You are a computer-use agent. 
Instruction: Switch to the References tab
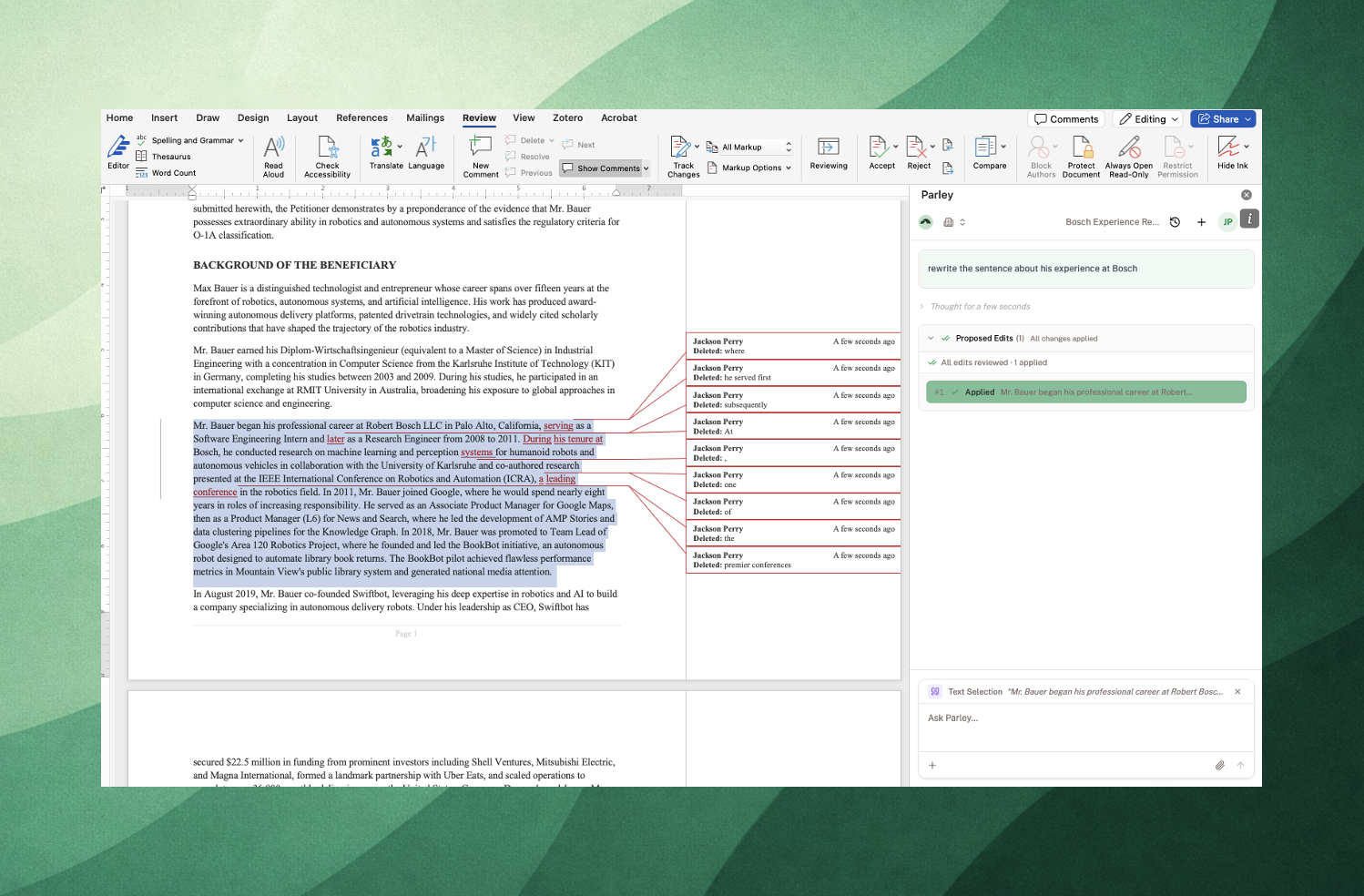[x=361, y=118]
